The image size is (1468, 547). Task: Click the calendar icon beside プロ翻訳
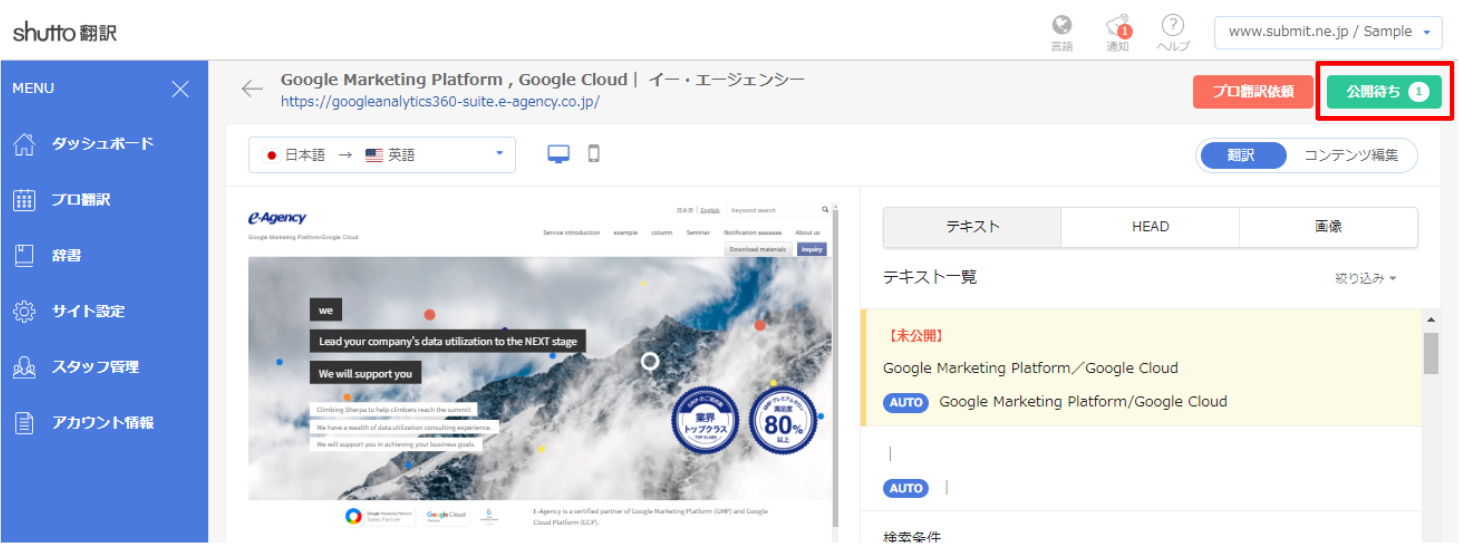click(25, 200)
